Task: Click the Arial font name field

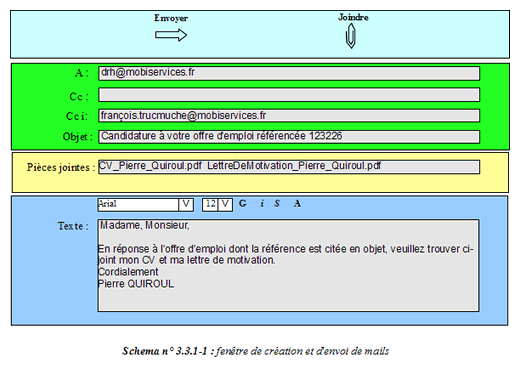Action: pyautogui.click(x=138, y=205)
